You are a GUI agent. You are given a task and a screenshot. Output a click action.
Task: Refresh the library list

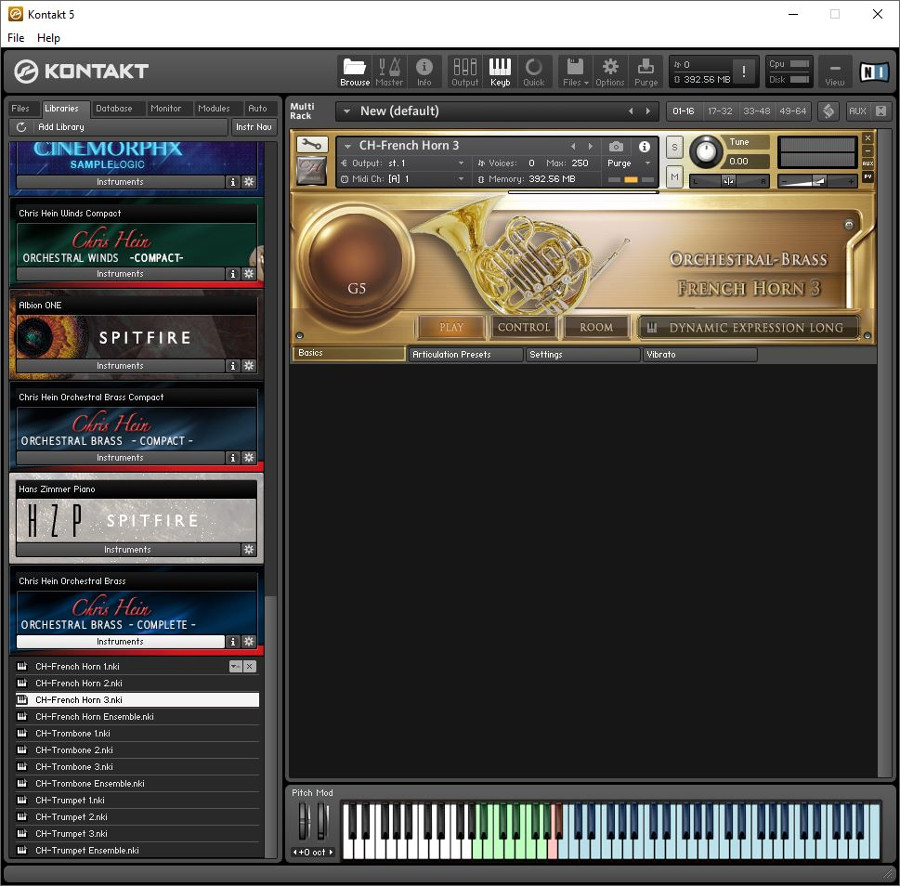click(21, 127)
